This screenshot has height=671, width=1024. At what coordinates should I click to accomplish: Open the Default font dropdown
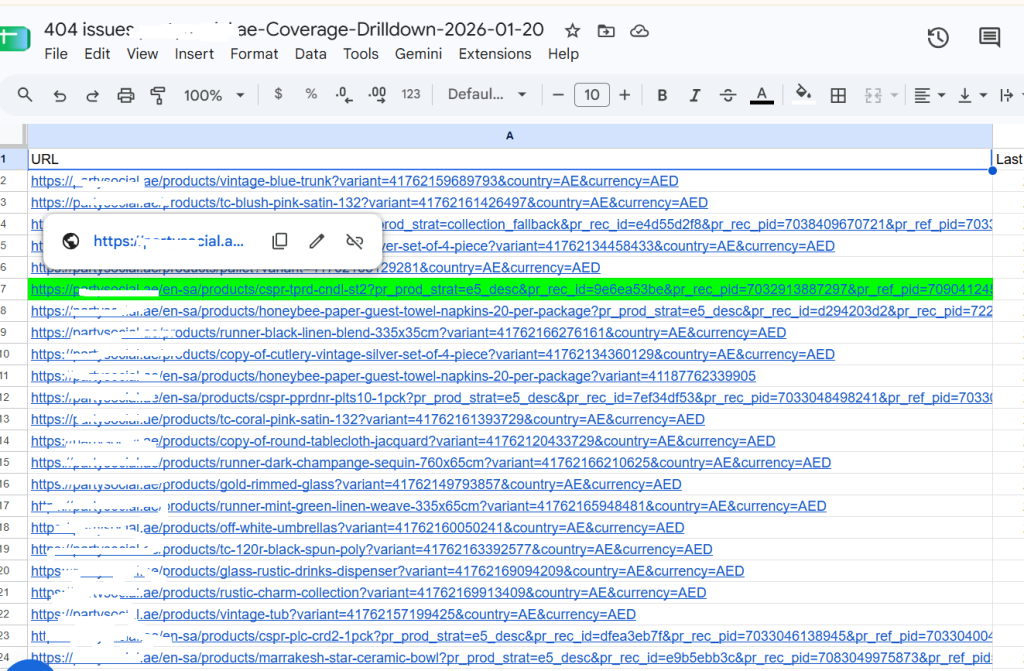pyautogui.click(x=487, y=94)
